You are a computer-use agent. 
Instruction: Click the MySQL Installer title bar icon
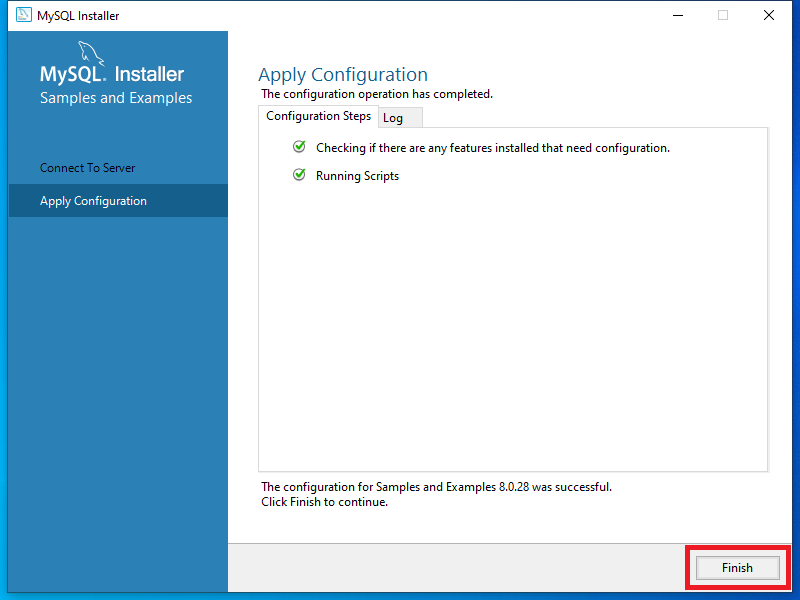tap(23, 15)
